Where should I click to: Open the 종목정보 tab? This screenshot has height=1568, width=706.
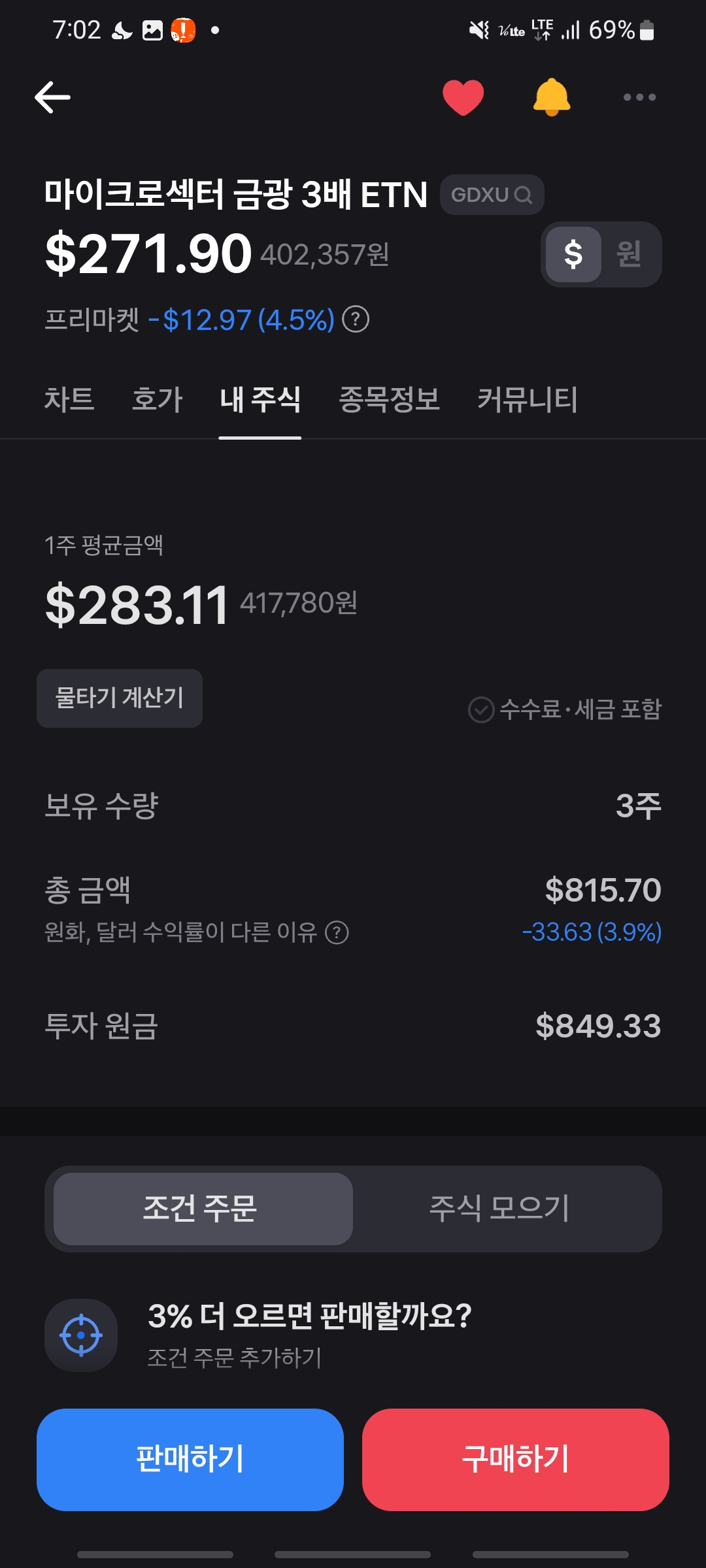pos(389,399)
